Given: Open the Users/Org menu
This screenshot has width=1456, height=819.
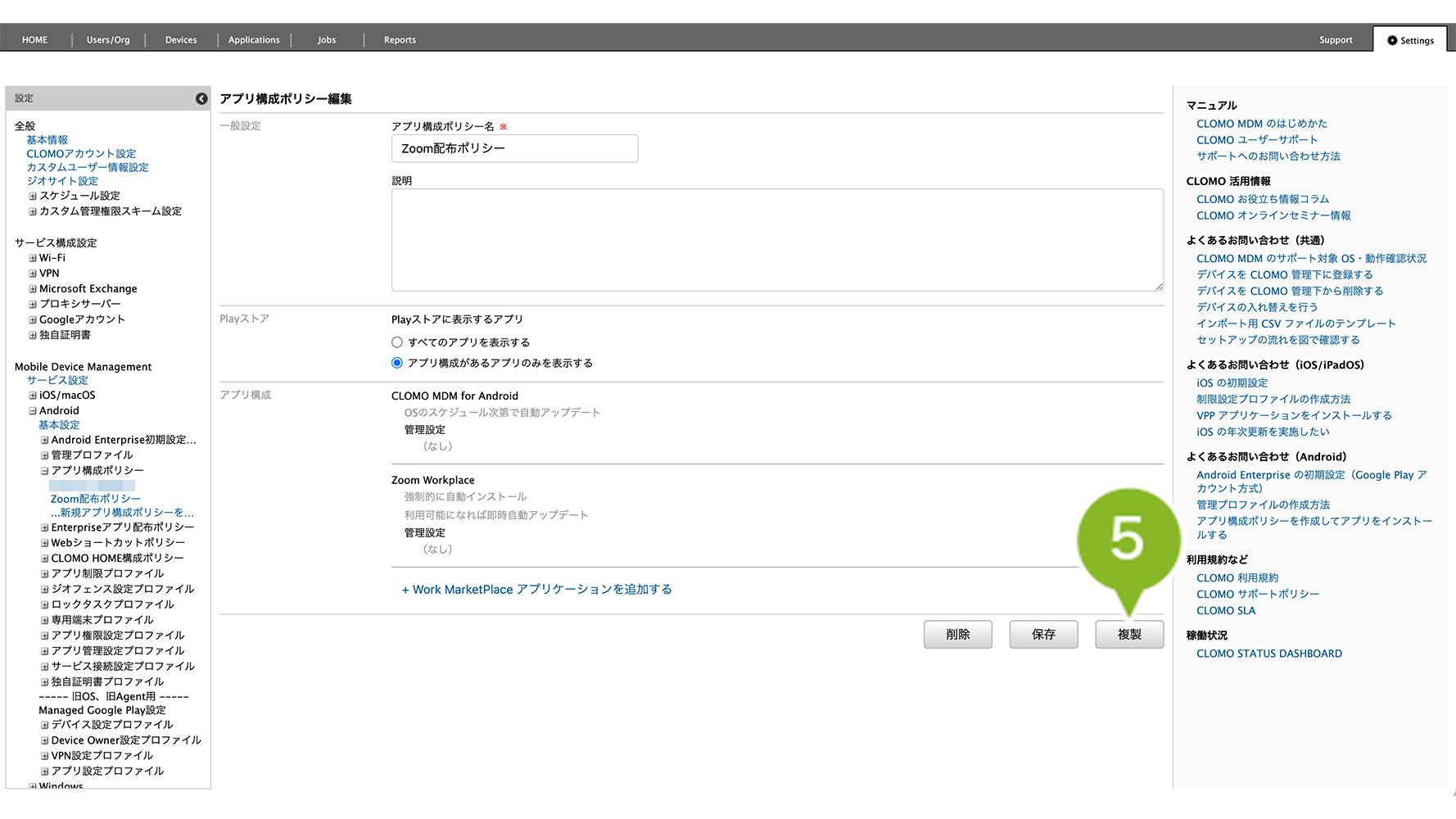Looking at the screenshot, I should [108, 39].
